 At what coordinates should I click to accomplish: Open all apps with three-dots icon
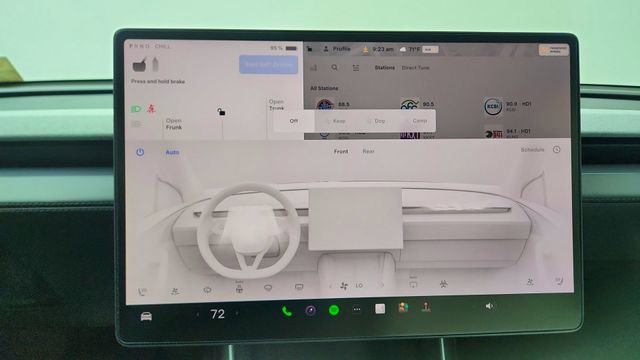[x=357, y=309]
